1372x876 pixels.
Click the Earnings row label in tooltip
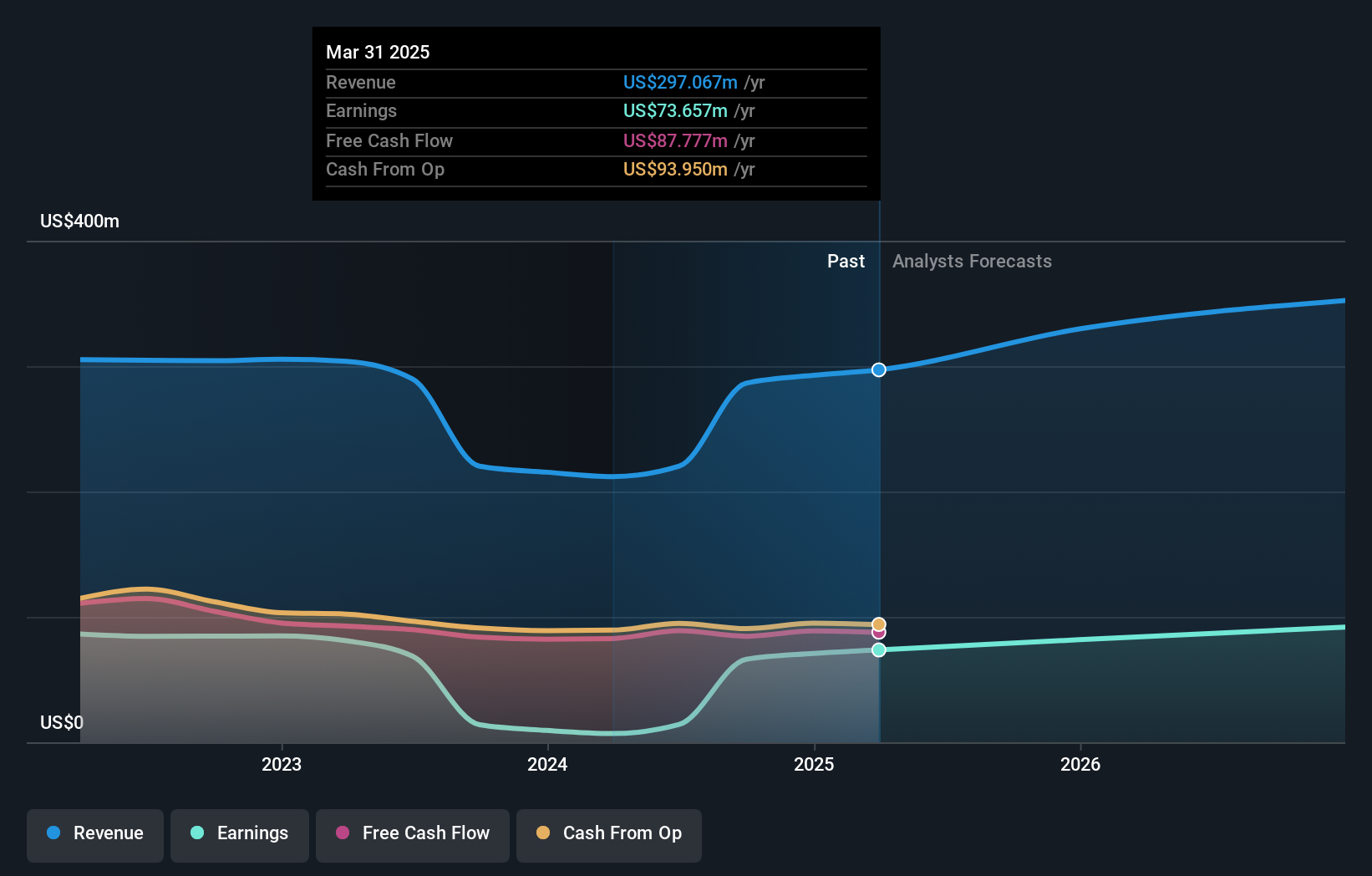[361, 110]
